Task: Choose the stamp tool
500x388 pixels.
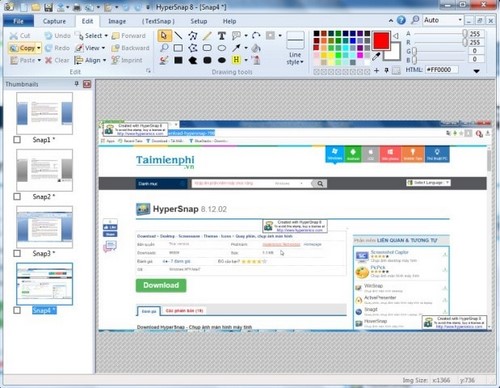Action: tap(256, 60)
